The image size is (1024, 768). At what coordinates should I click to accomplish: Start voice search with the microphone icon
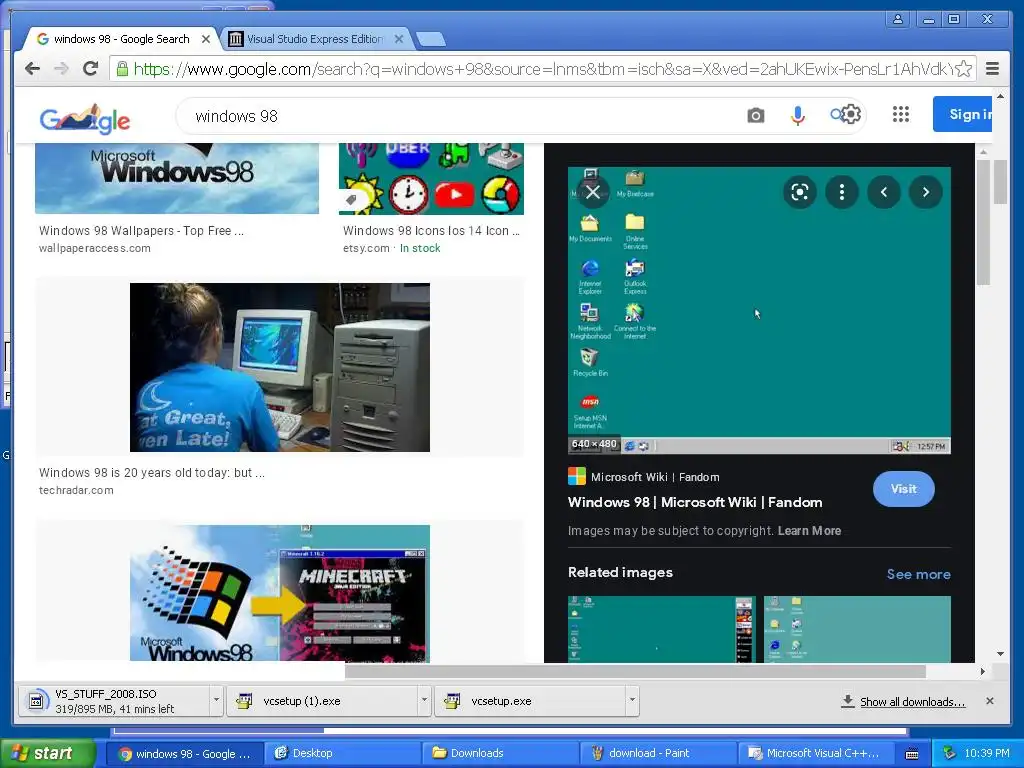(797, 116)
